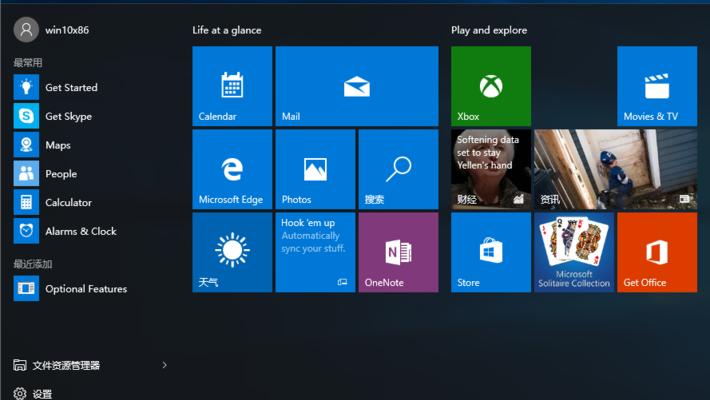
Task: Click the Maps app icon
Action: coord(26,145)
